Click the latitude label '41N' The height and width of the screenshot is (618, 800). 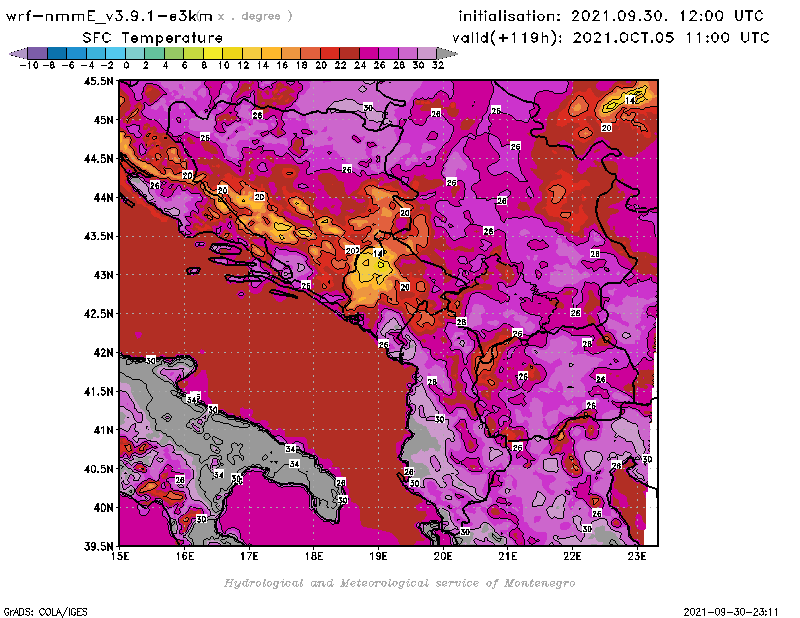click(103, 430)
